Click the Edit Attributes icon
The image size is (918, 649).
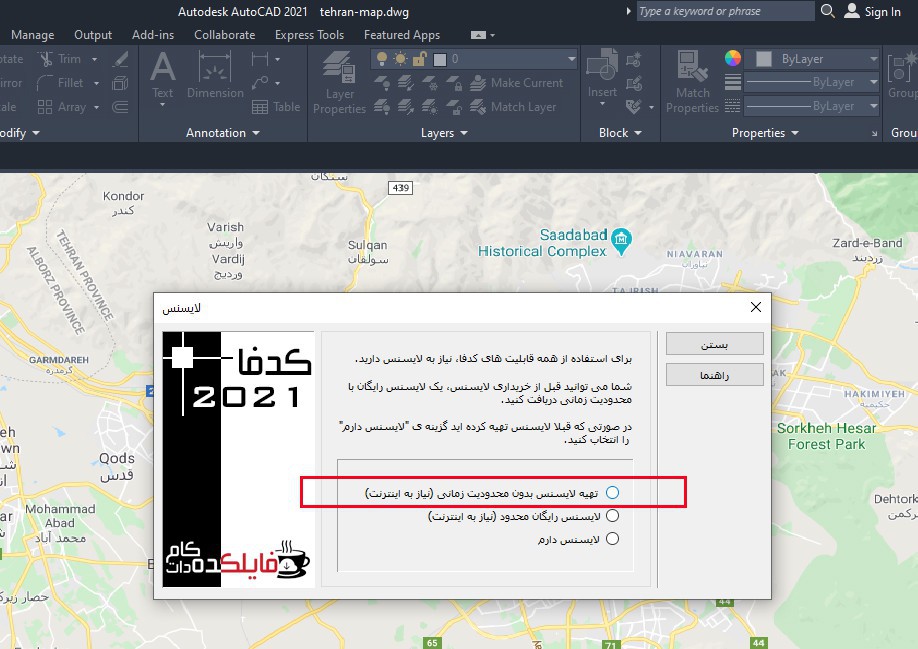[634, 107]
